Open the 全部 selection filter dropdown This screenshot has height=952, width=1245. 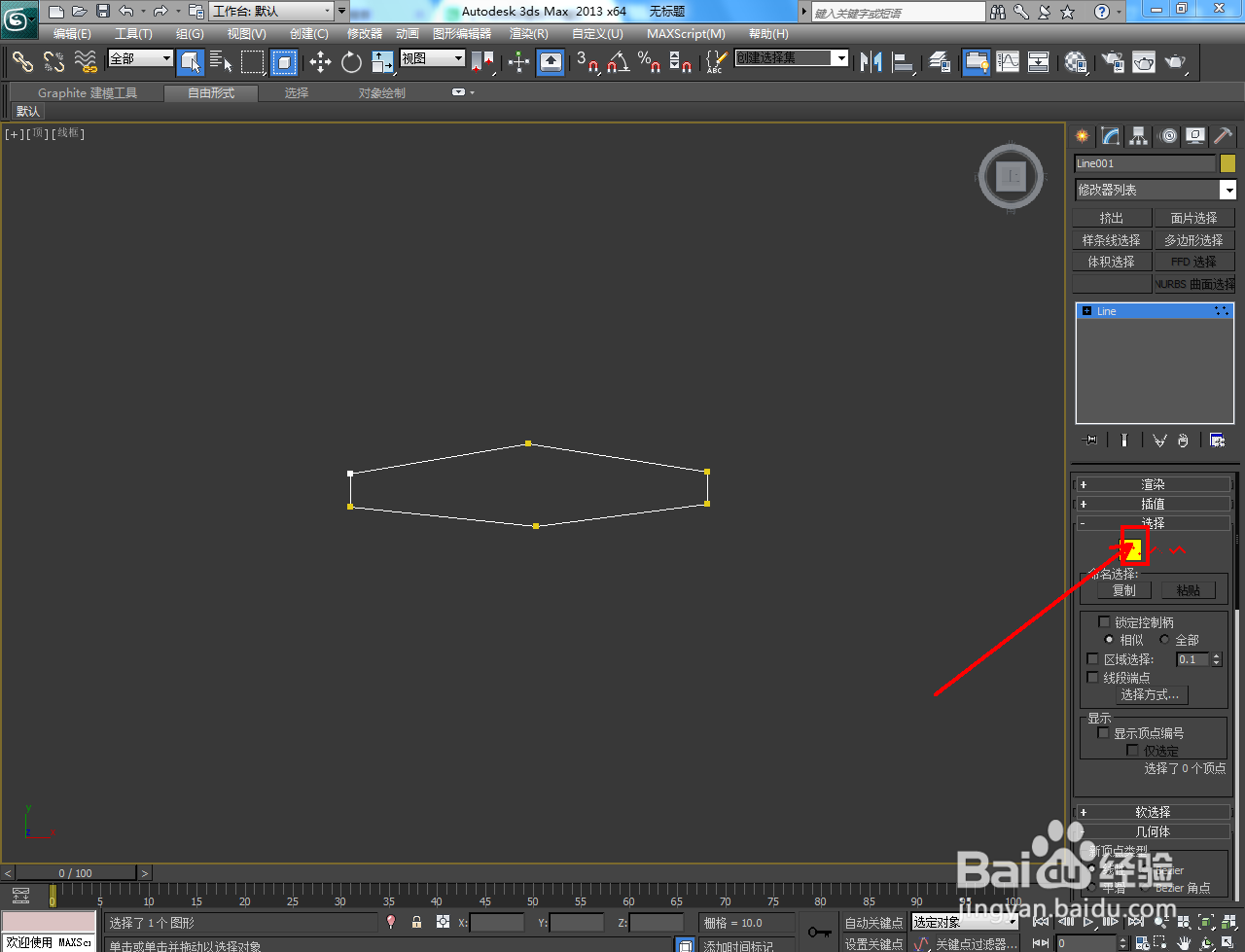click(x=140, y=59)
